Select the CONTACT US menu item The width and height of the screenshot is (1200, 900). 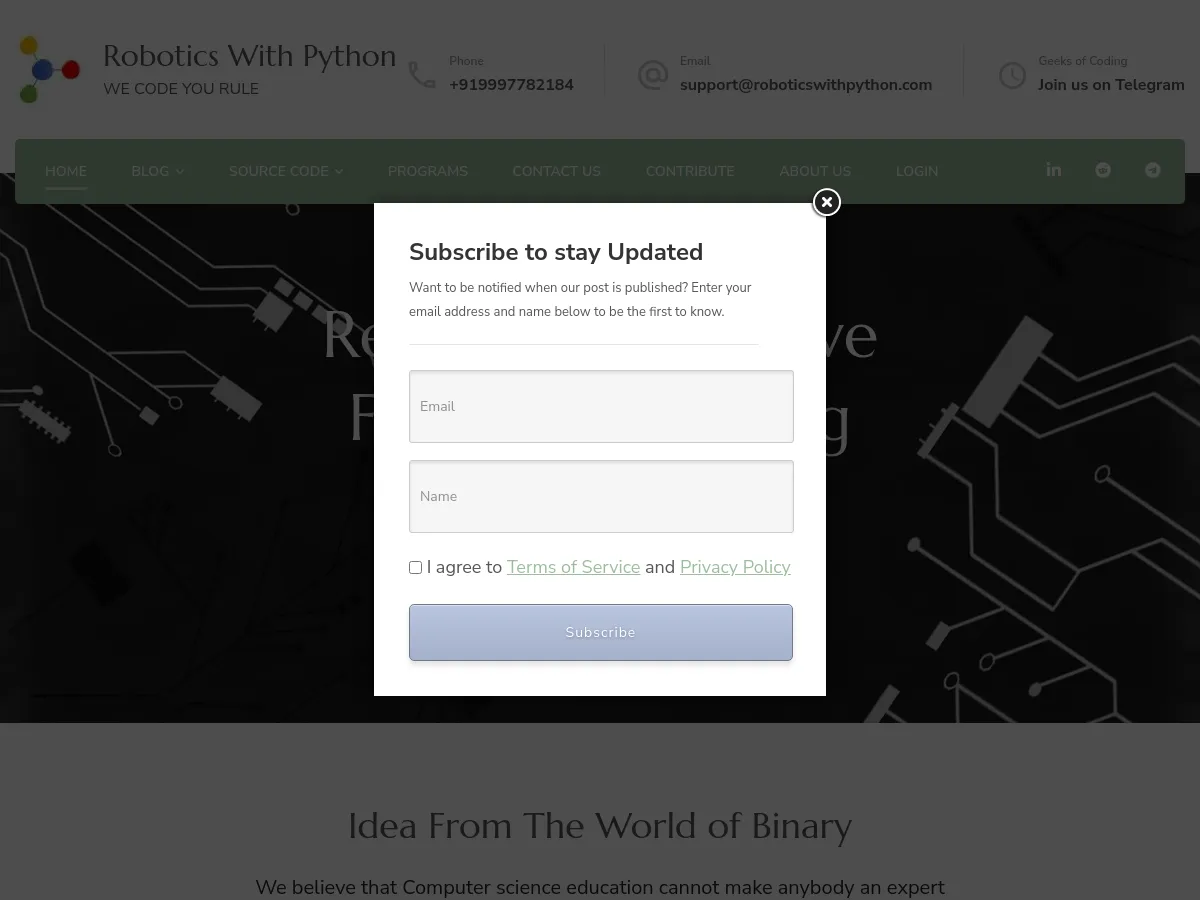point(556,171)
